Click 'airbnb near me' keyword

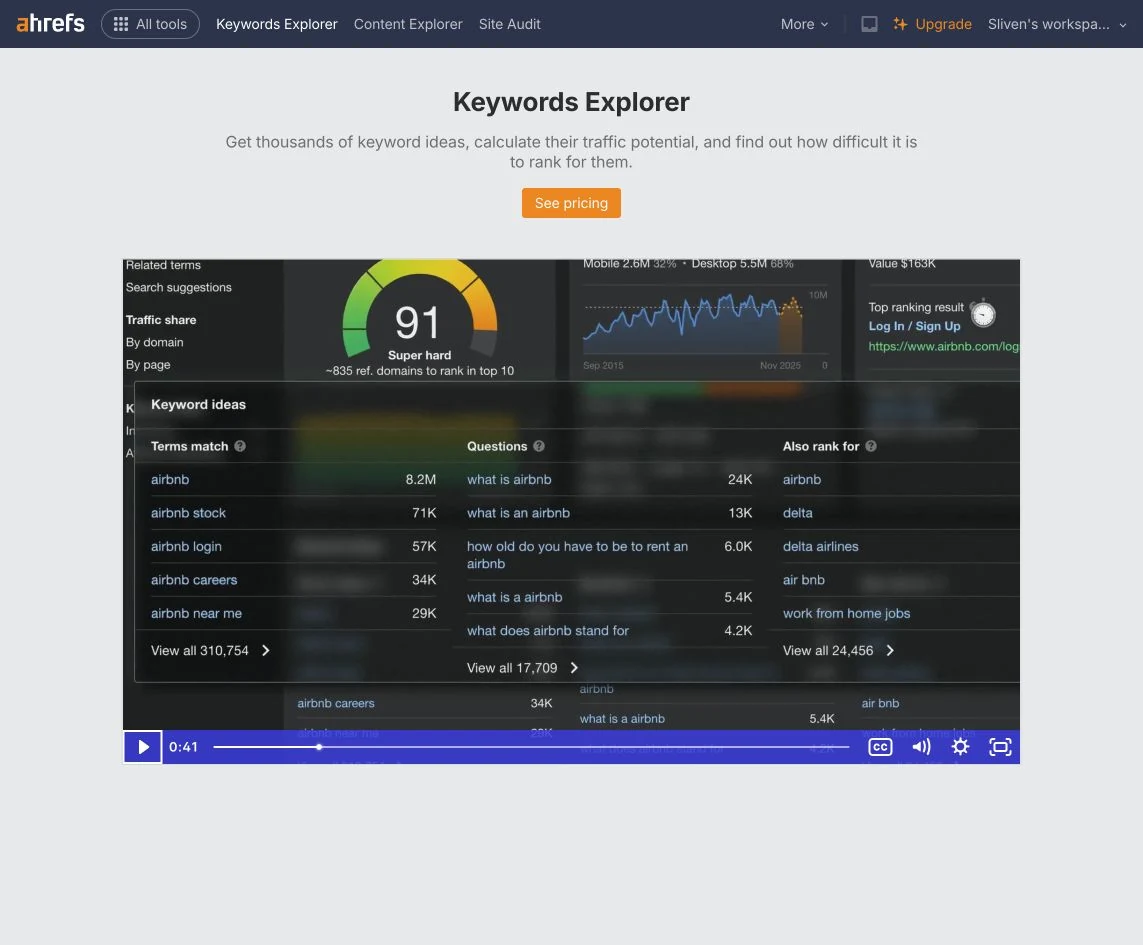(x=196, y=613)
